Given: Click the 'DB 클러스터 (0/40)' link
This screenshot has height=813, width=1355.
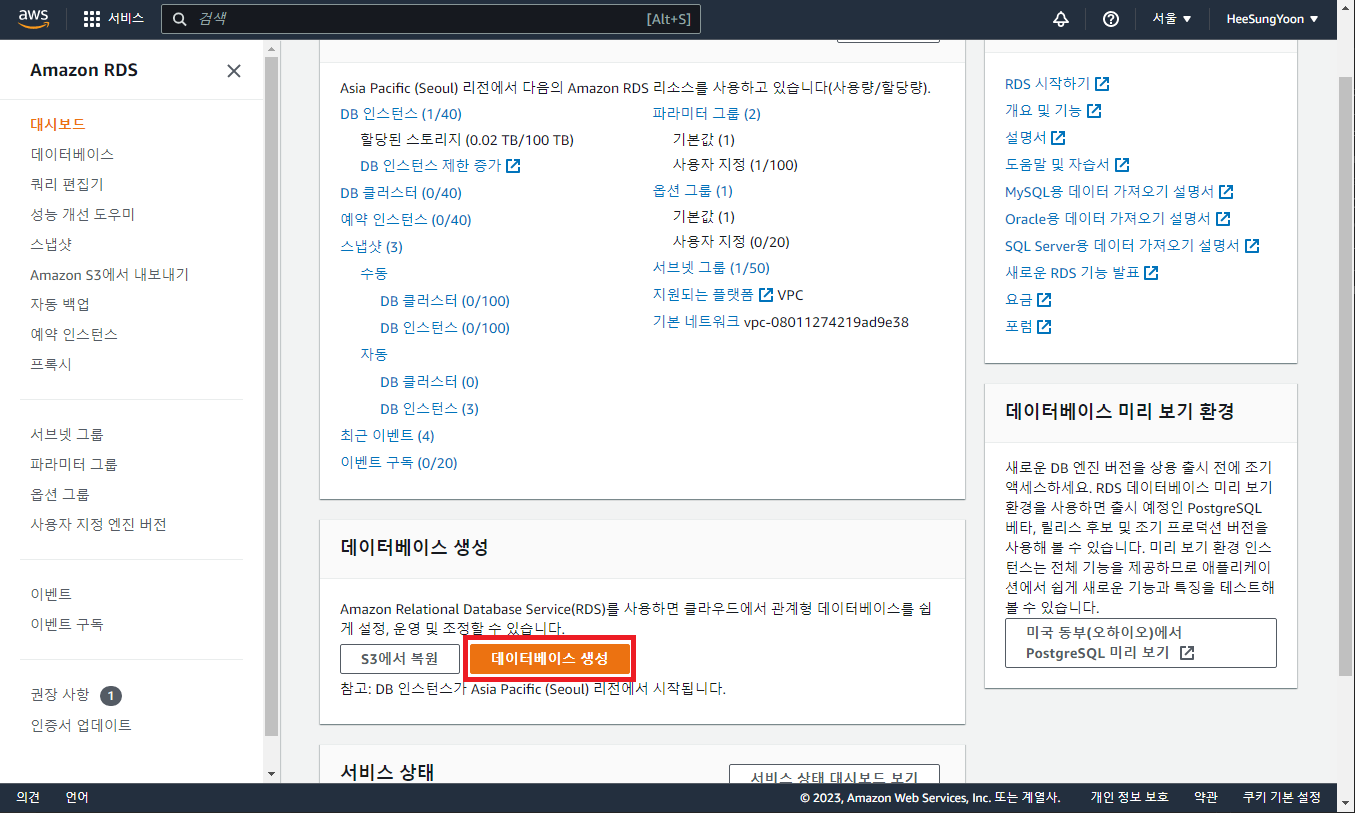Looking at the screenshot, I should 401,193.
